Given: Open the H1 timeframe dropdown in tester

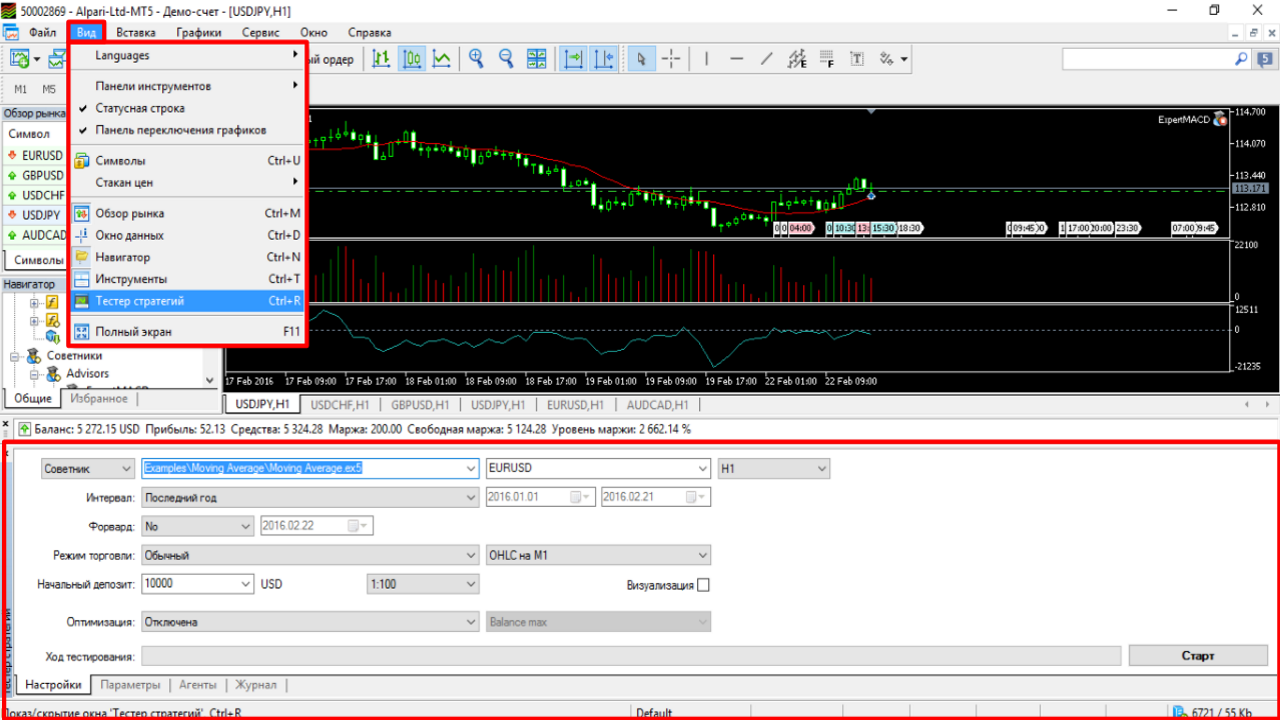Looking at the screenshot, I should [774, 468].
